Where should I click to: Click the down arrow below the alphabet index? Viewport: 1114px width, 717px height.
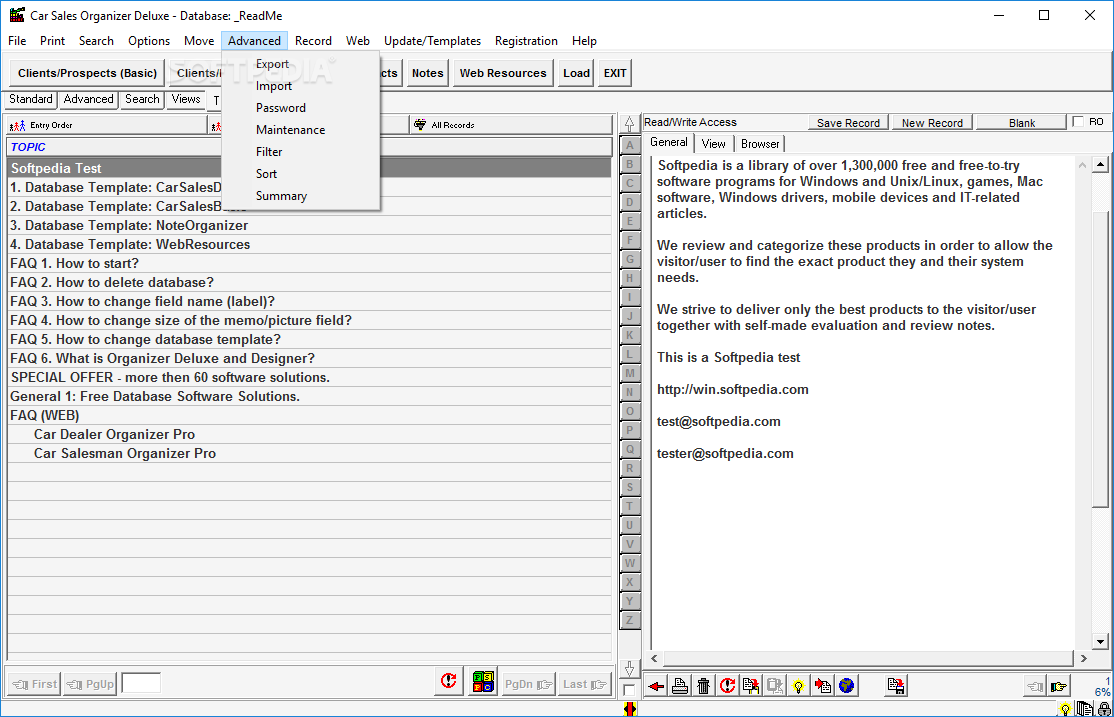629,669
